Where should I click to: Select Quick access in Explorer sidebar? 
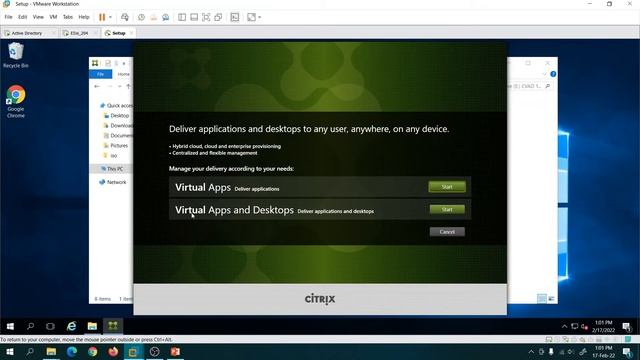[x=116, y=105]
